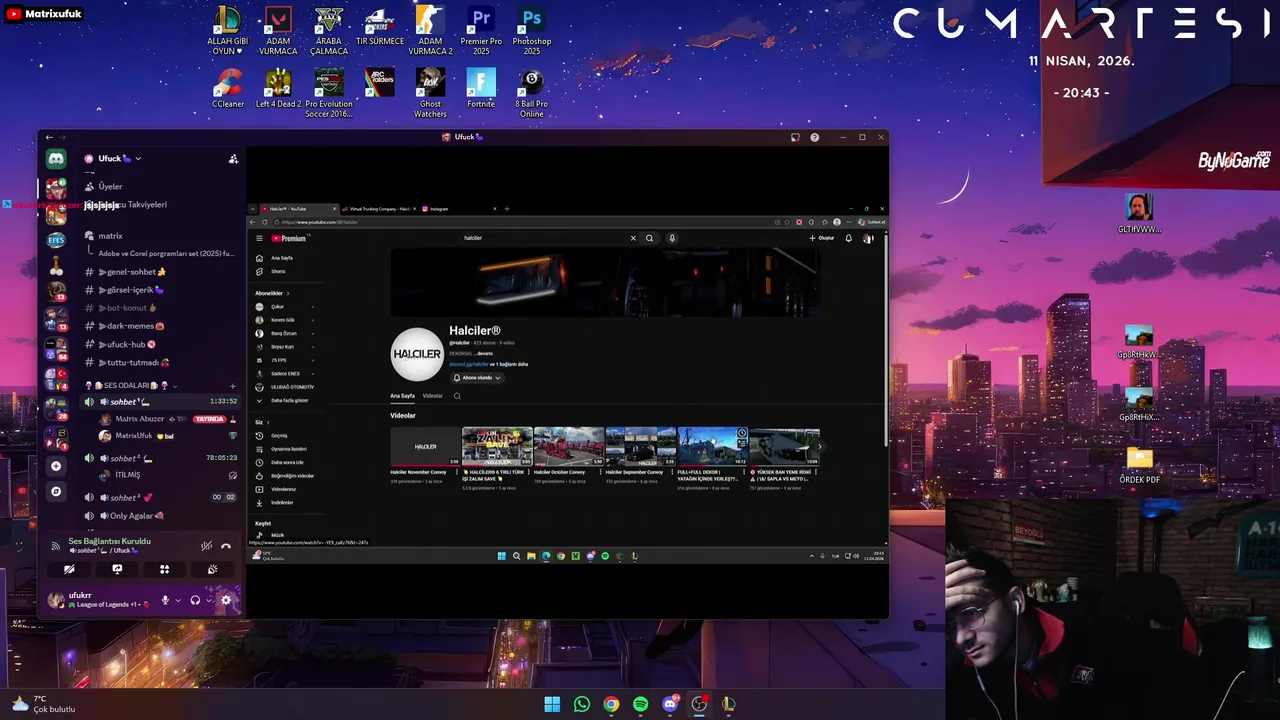
Task: Start an activity from the voice panel
Action: (164, 569)
